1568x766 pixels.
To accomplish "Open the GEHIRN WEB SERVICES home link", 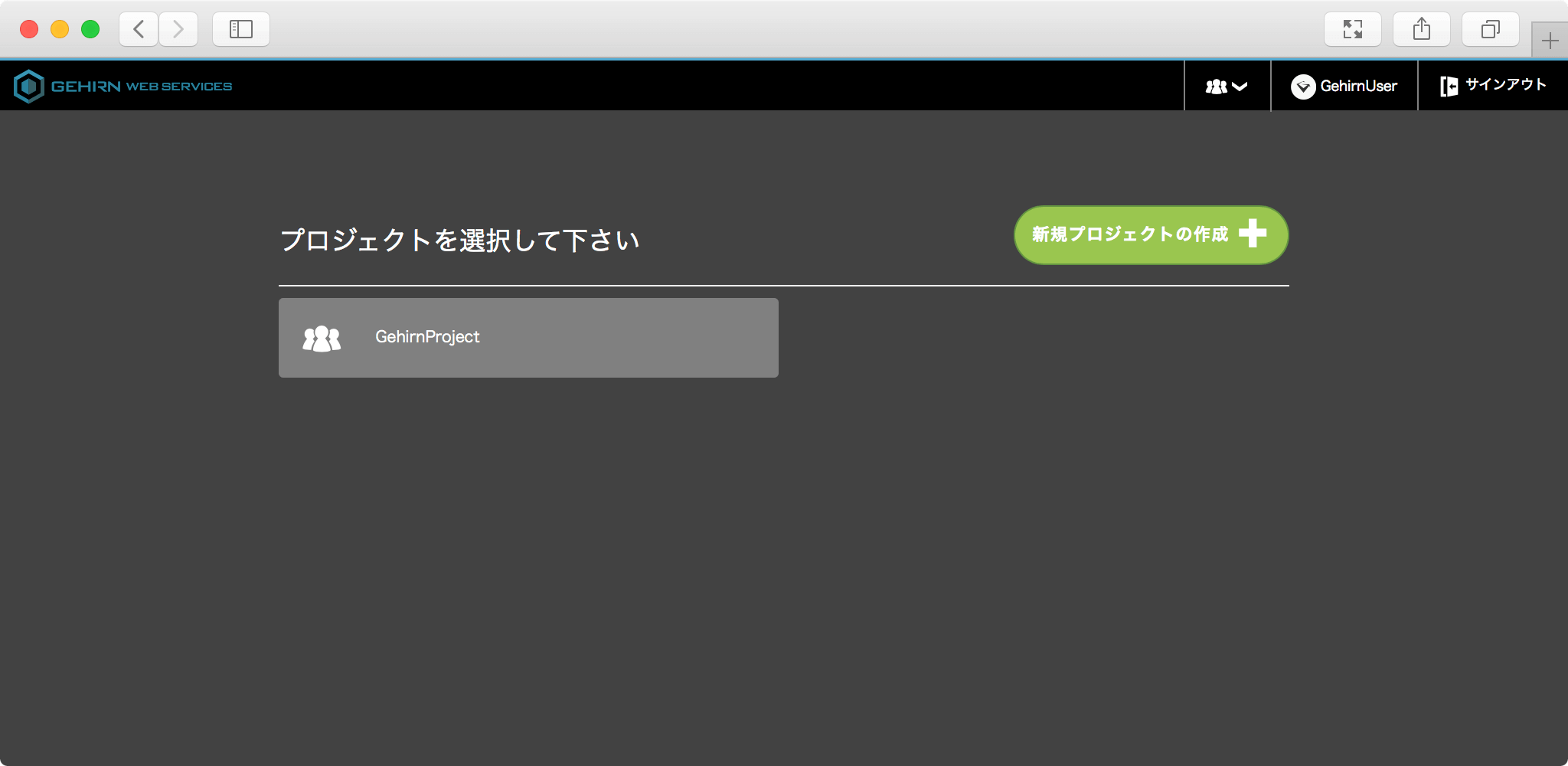I will pos(141,87).
